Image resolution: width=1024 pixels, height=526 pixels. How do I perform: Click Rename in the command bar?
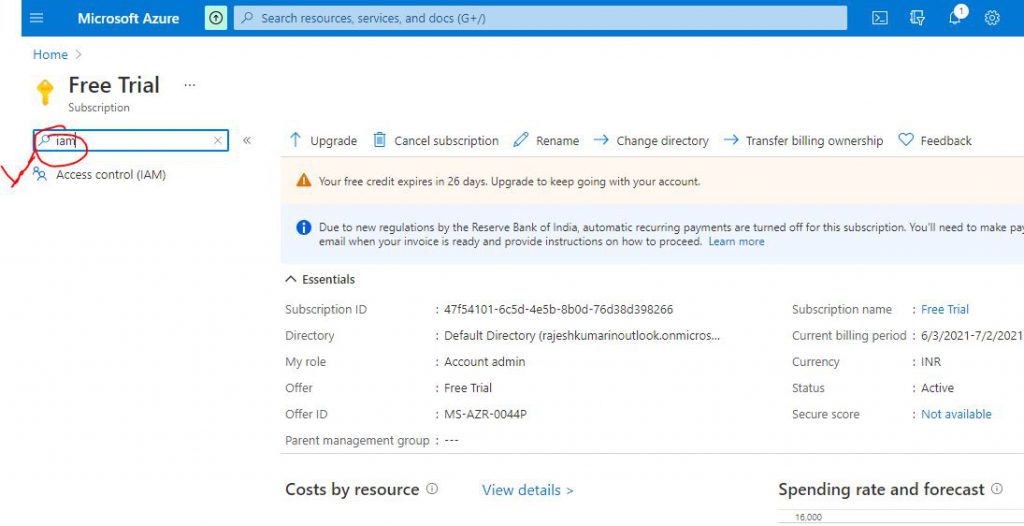(x=546, y=141)
